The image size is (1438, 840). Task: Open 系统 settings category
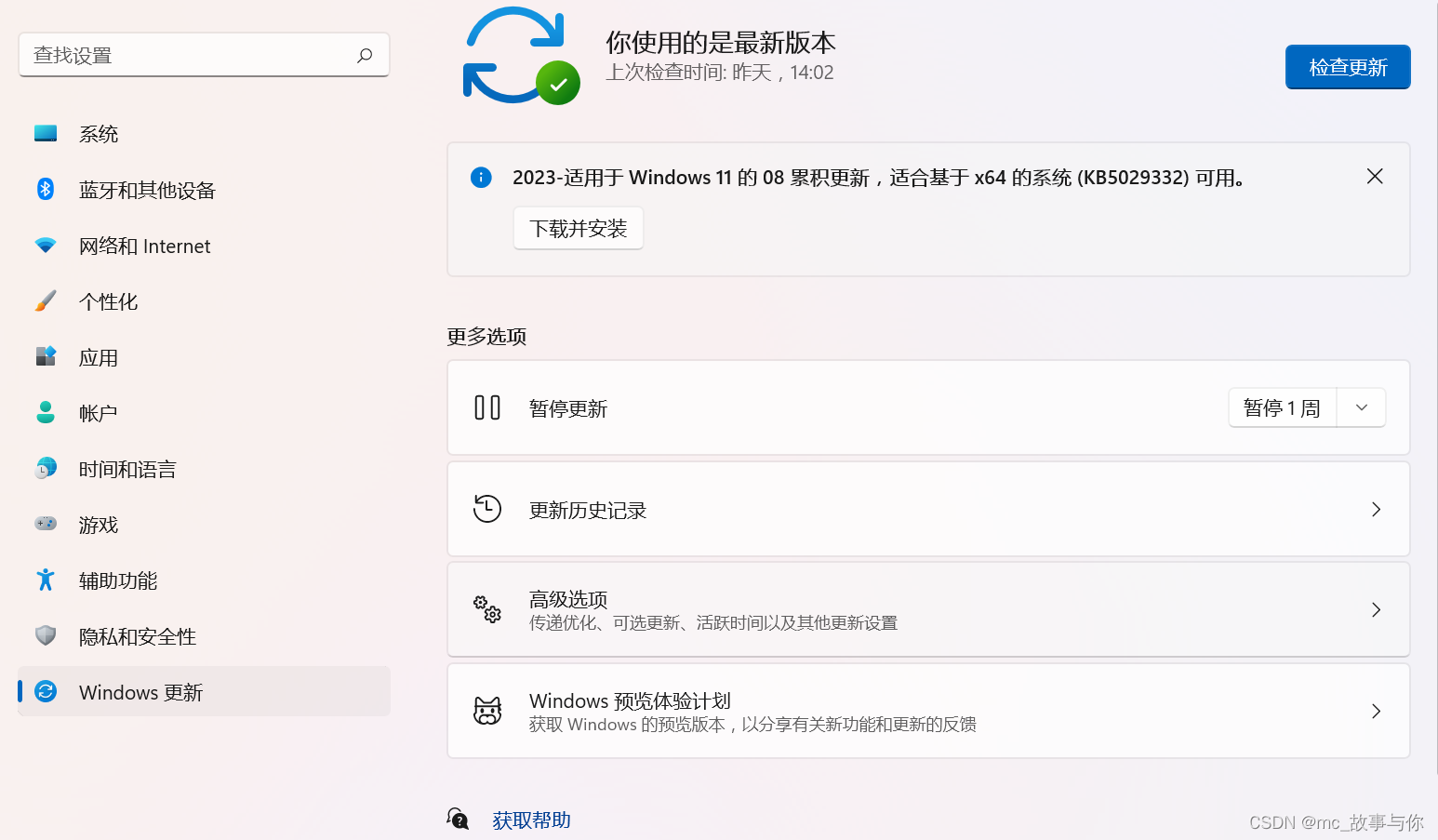tap(204, 133)
